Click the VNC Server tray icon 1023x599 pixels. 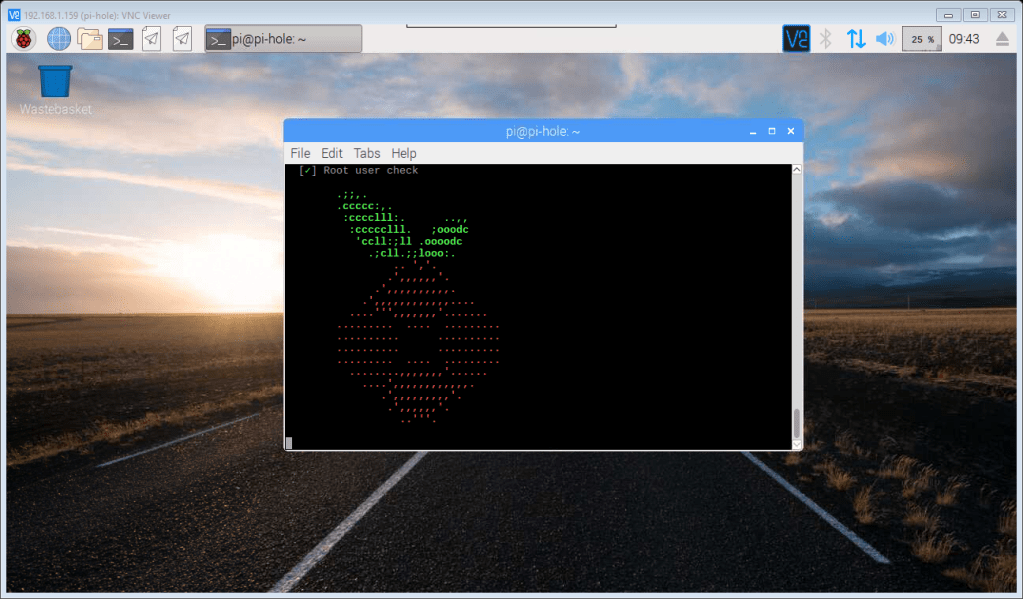click(x=796, y=39)
